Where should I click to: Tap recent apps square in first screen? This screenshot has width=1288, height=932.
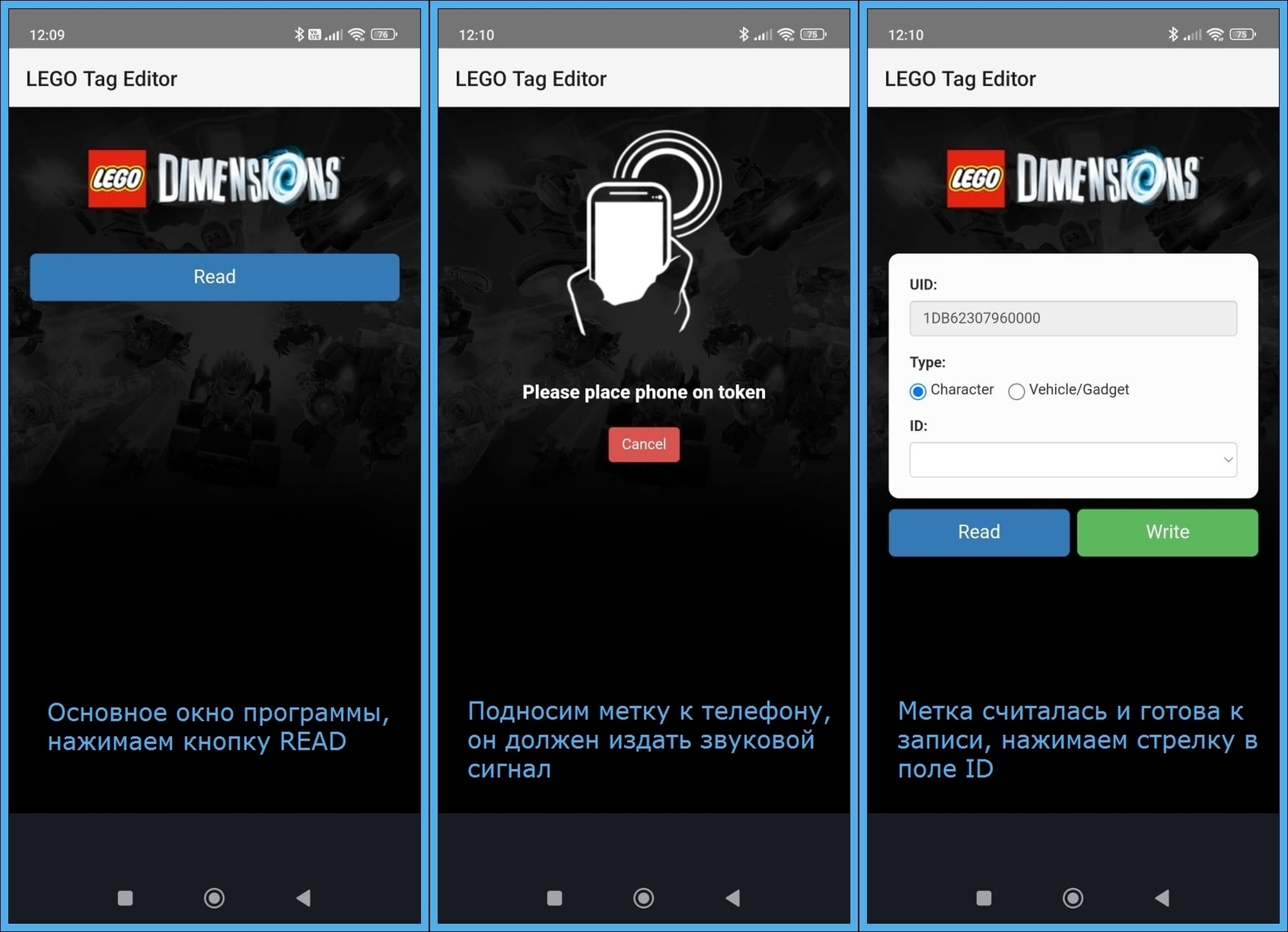point(125,898)
